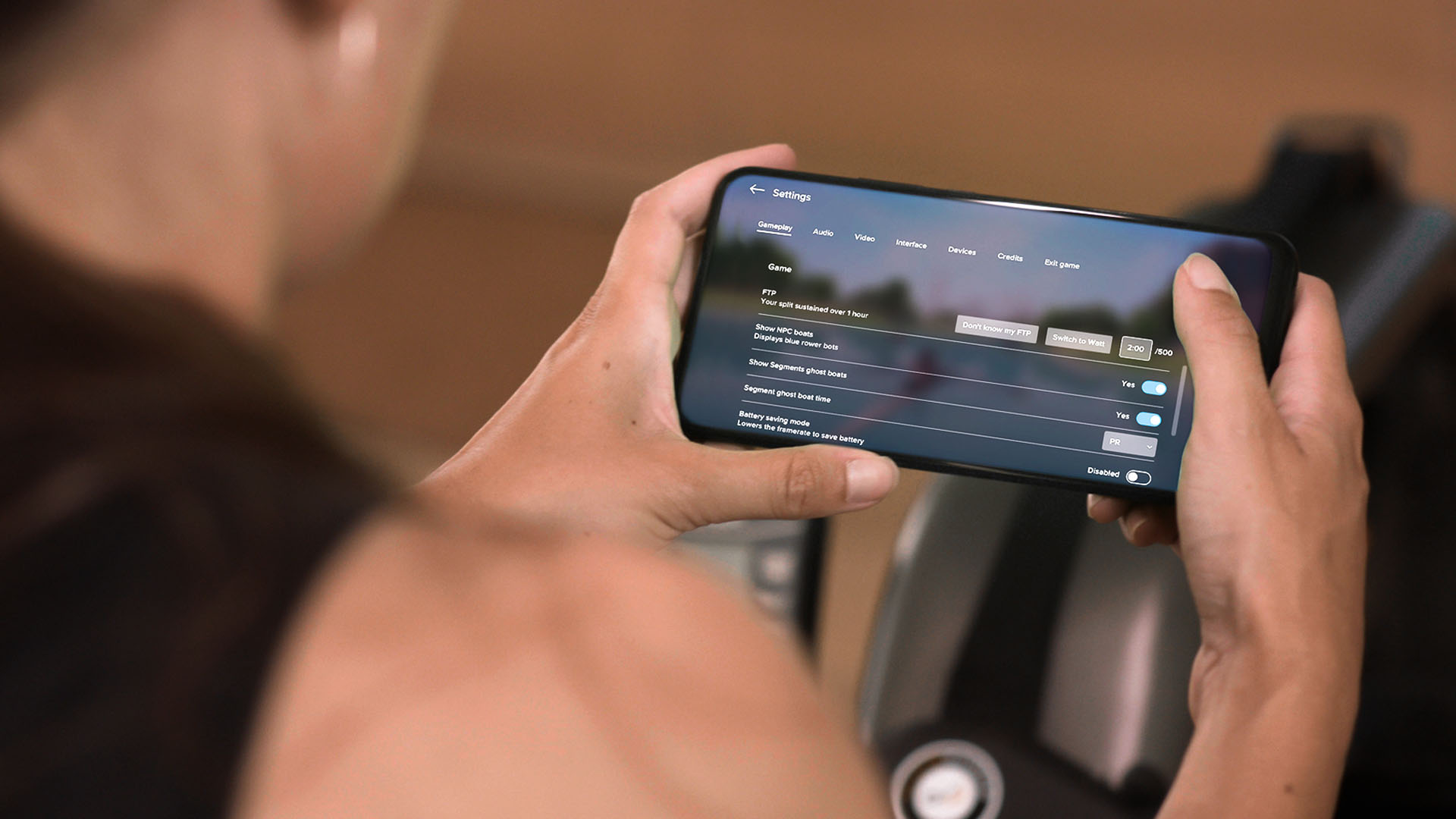
Task: Click Don't know my FTP button
Action: pyautogui.click(x=992, y=334)
